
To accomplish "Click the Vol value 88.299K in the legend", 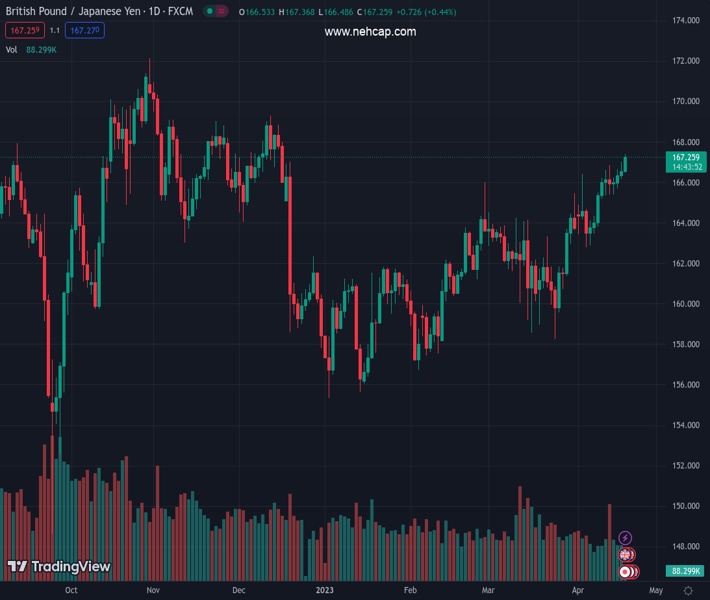I will click(x=41, y=50).
